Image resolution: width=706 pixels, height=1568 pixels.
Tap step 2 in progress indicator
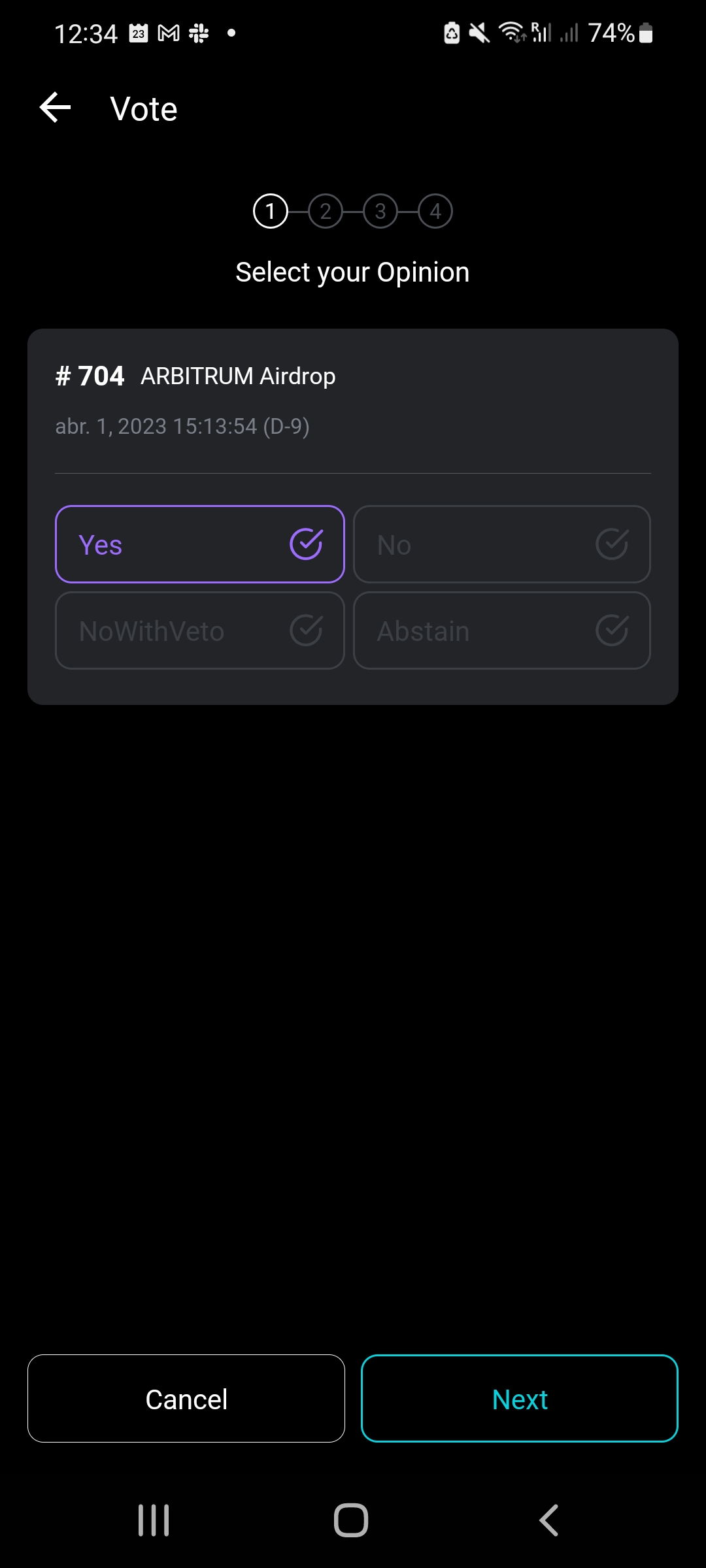326,211
